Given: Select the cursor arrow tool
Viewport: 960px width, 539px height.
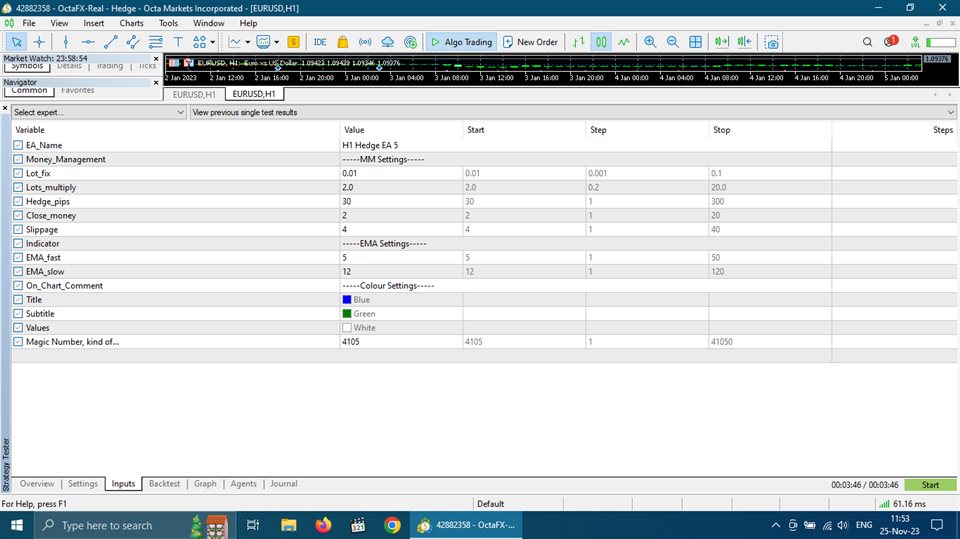Looking at the screenshot, I should pos(17,42).
